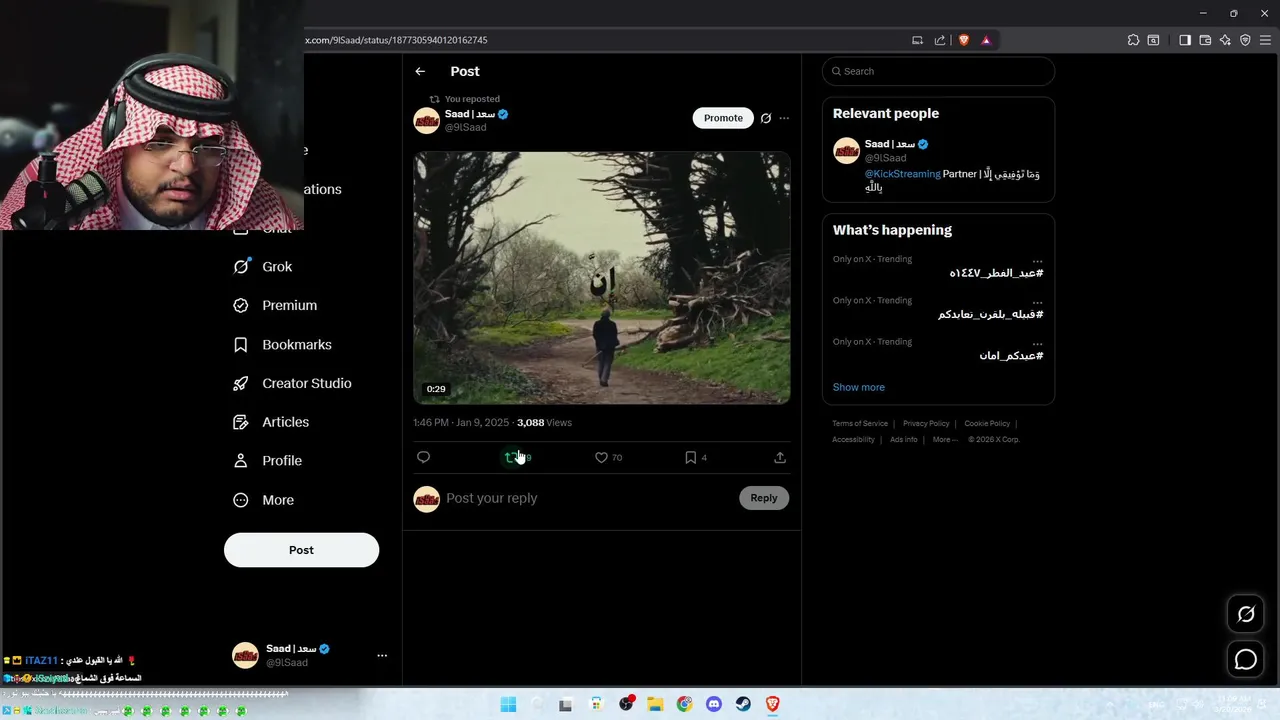
Task: Open the post's three-dot options menu
Action: 784,118
